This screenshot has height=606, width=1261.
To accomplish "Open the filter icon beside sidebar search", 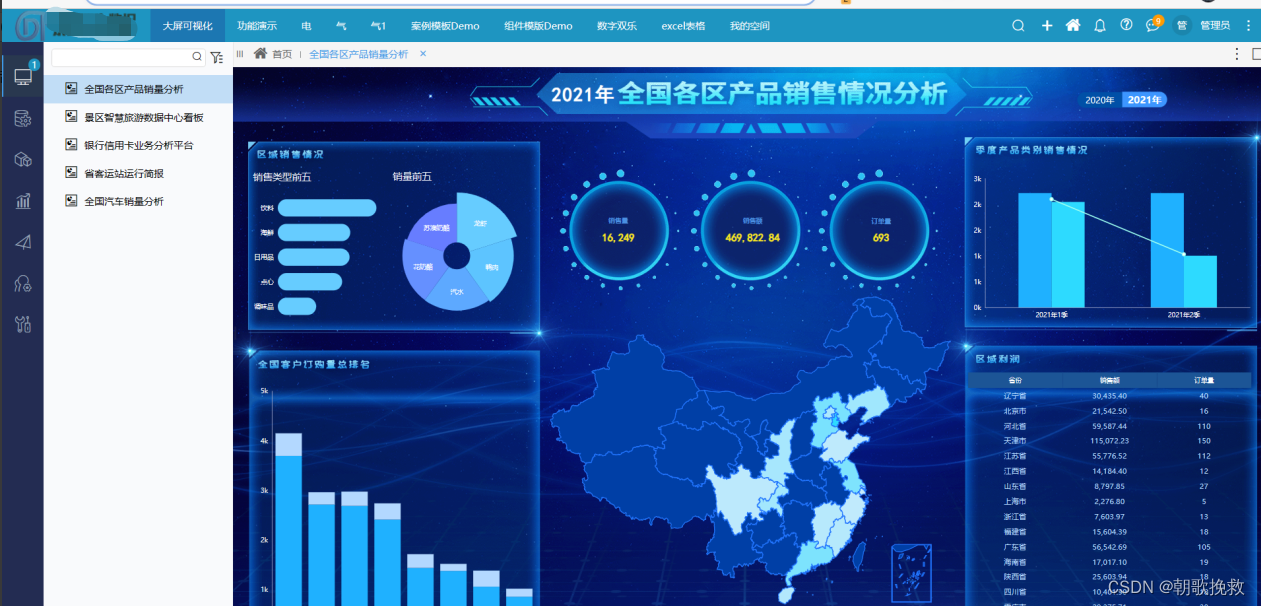I will 216,58.
